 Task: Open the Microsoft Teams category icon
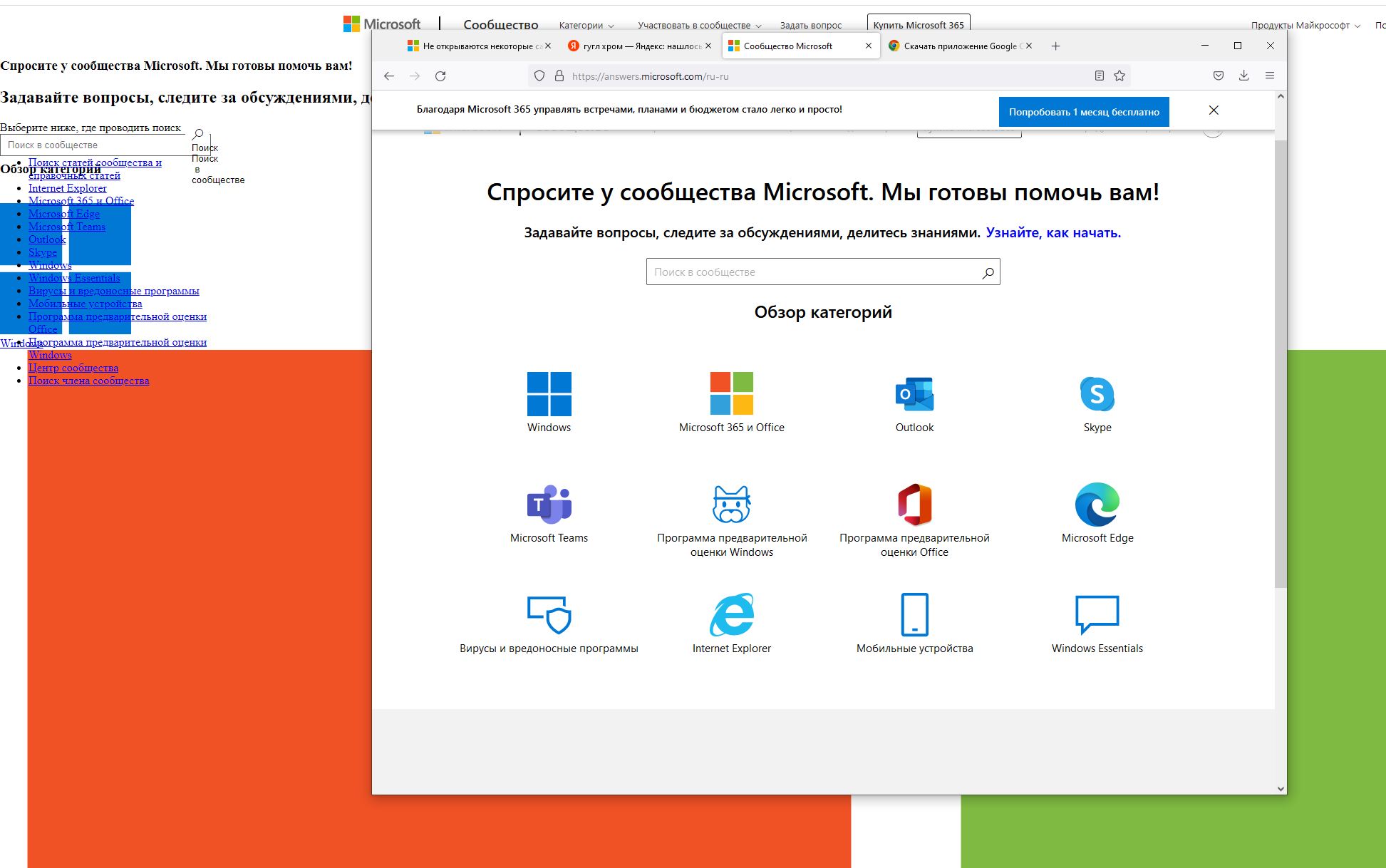click(x=549, y=505)
